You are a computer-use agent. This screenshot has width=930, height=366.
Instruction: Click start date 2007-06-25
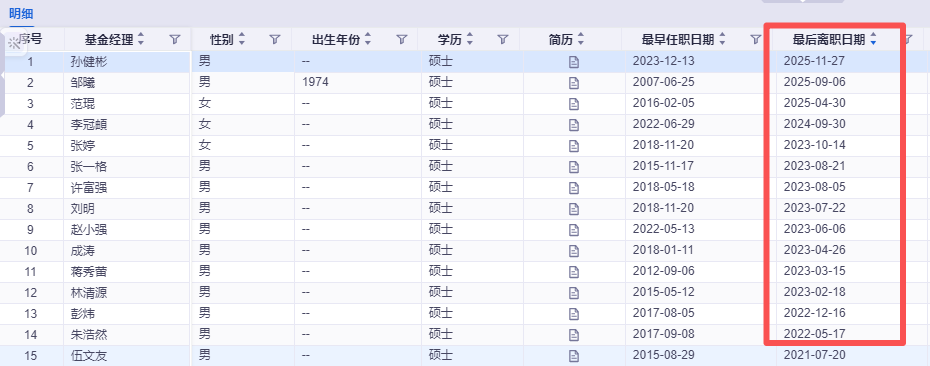tap(664, 82)
